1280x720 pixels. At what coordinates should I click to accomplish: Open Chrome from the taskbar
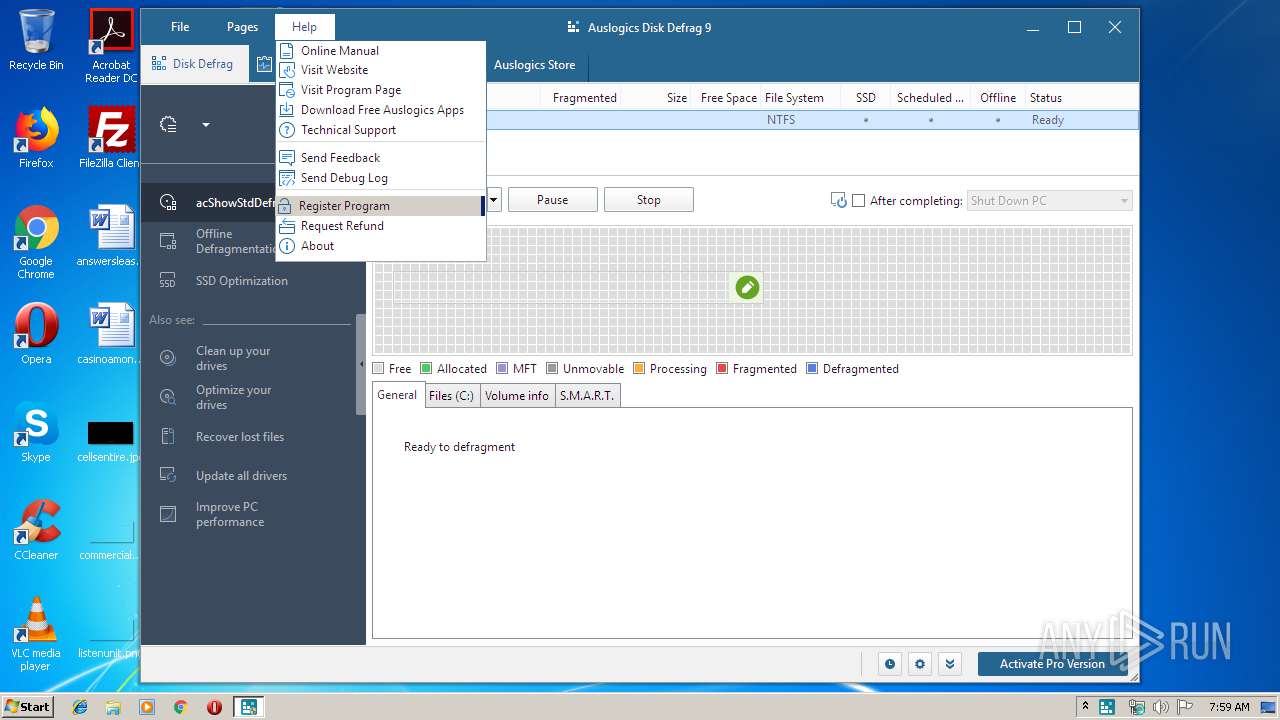[x=180, y=707]
